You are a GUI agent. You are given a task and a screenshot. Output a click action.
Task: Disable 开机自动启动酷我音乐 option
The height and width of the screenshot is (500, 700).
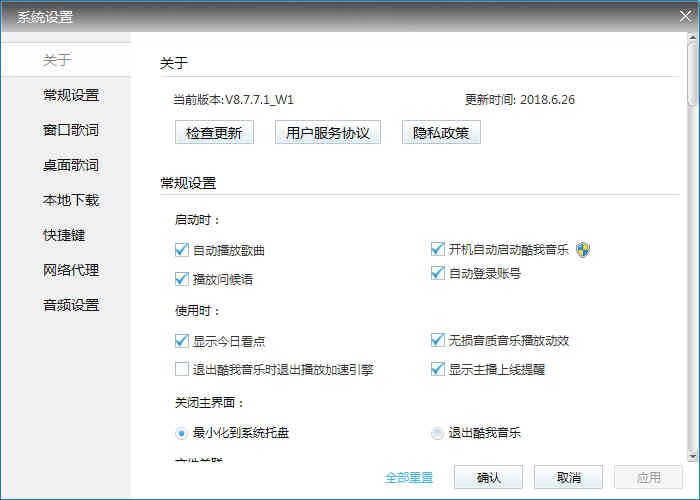pos(437,250)
